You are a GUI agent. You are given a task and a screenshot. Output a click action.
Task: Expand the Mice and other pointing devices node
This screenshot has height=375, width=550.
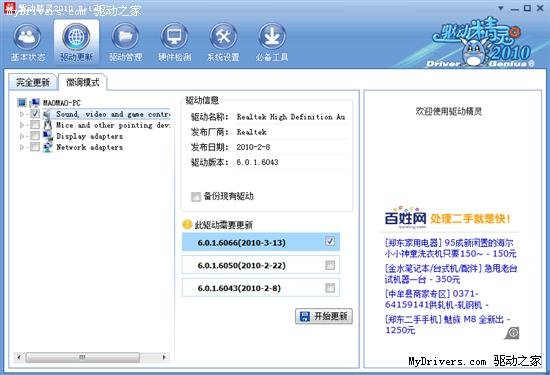[22, 125]
